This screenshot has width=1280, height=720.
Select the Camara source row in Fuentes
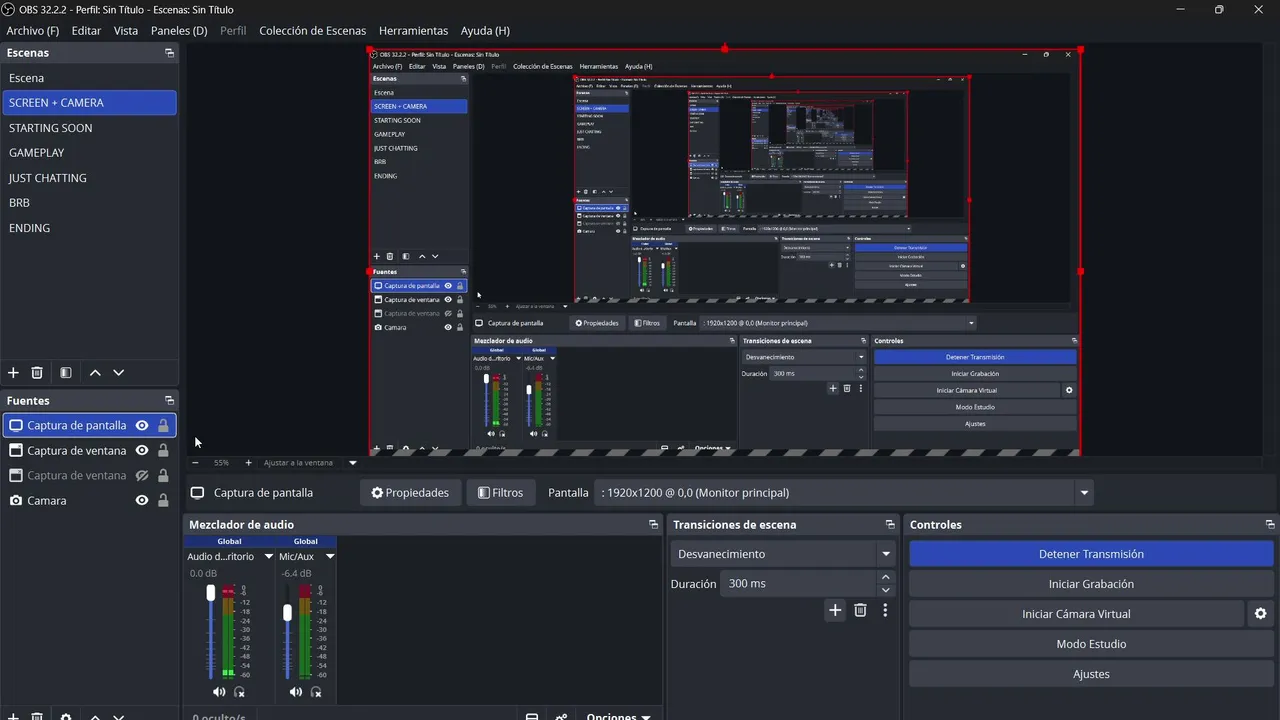[x=89, y=501]
